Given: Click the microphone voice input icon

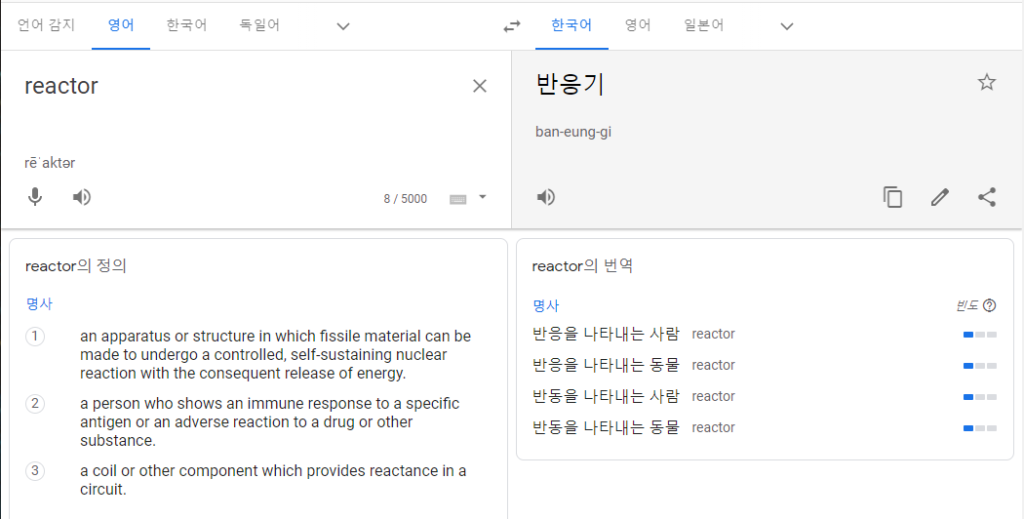Looking at the screenshot, I should click(35, 197).
